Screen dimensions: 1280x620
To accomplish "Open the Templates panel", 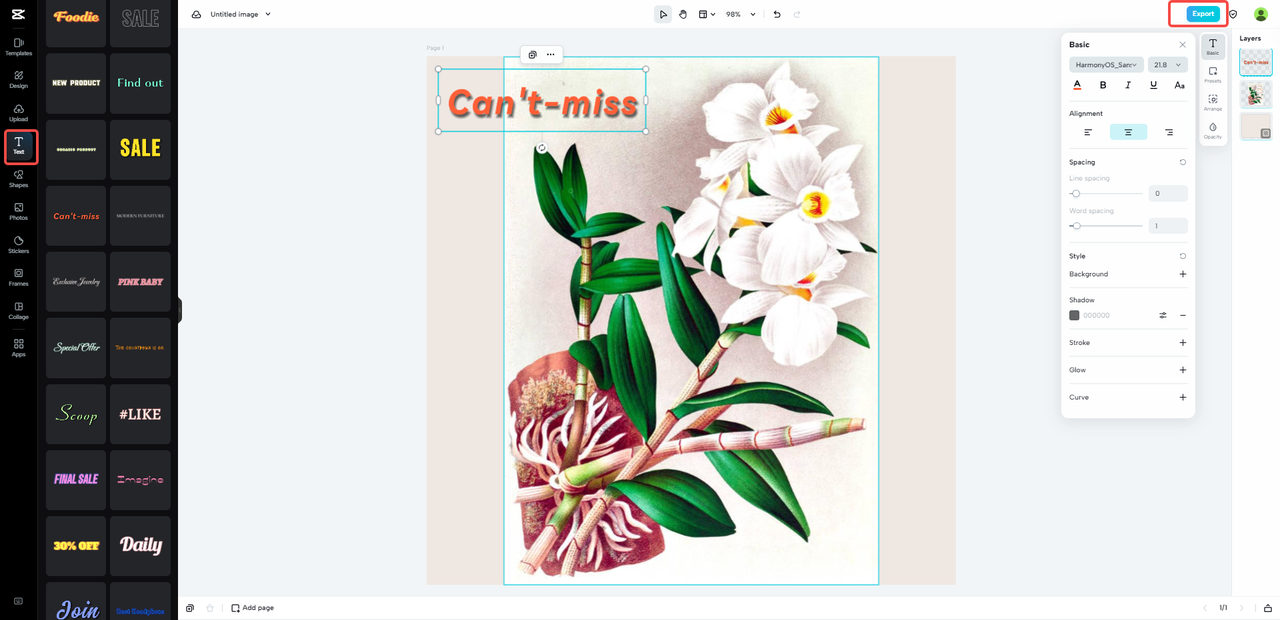I will [18, 47].
